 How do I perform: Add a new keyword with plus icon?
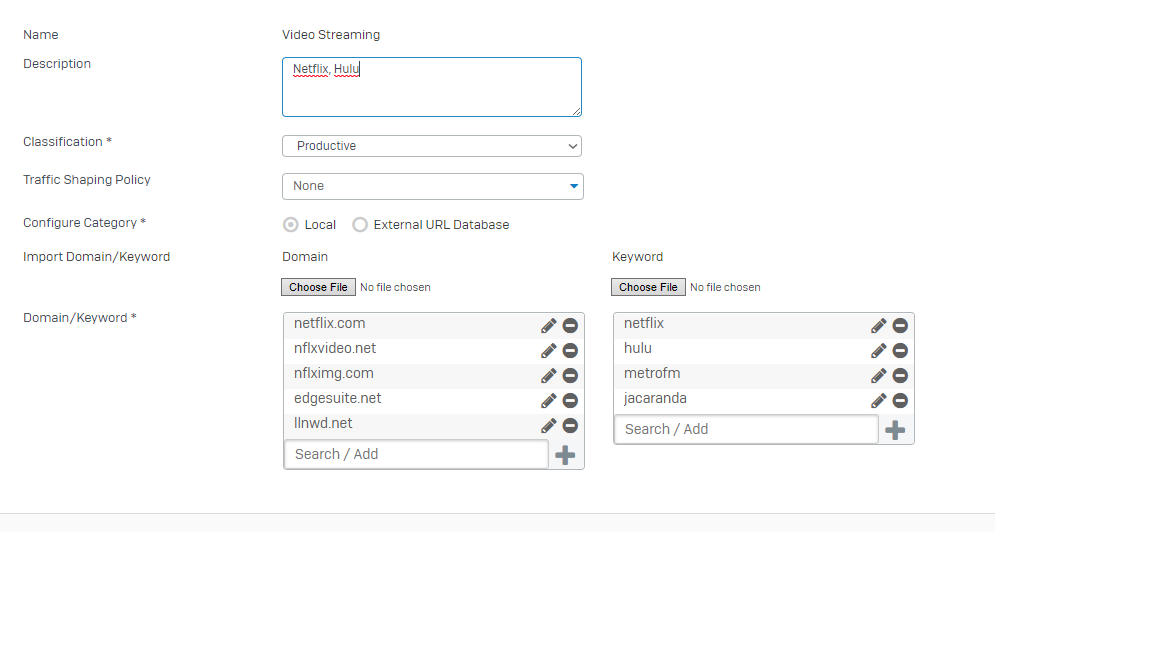(895, 430)
